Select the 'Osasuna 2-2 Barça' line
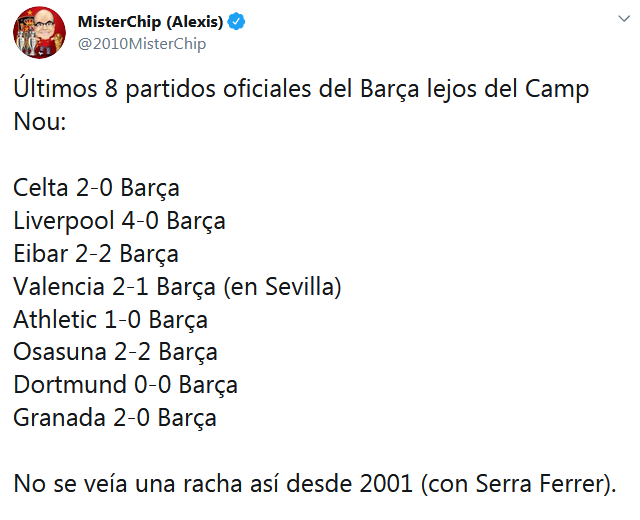This screenshot has height=520, width=640. (x=115, y=352)
